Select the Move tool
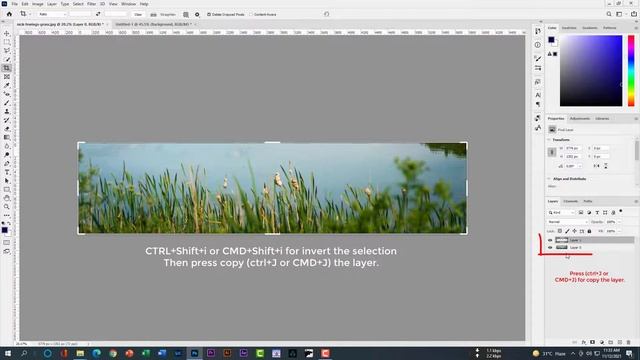640x360 pixels. (x=7, y=33)
